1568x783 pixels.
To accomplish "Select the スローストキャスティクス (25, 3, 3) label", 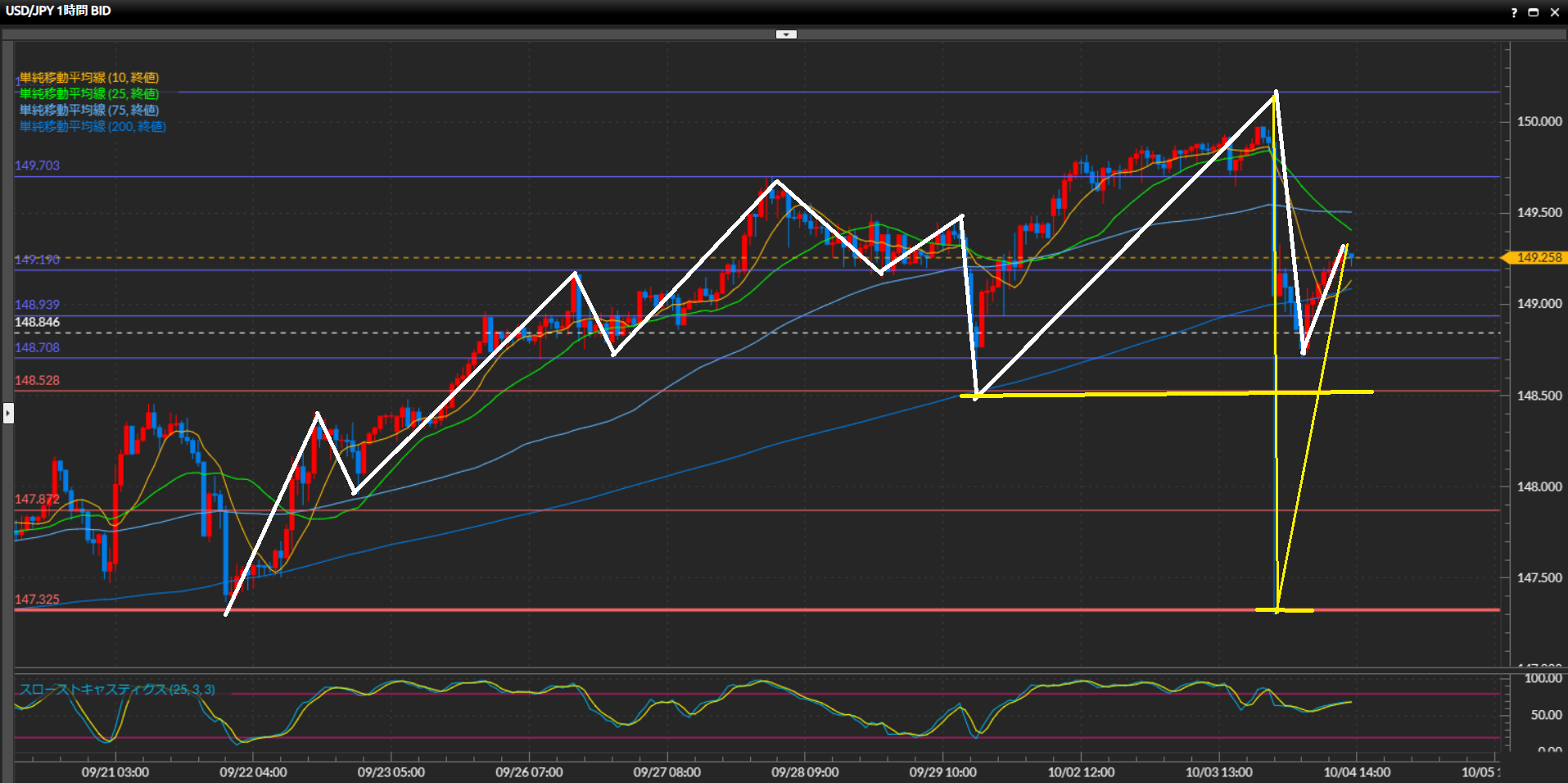I will [117, 690].
